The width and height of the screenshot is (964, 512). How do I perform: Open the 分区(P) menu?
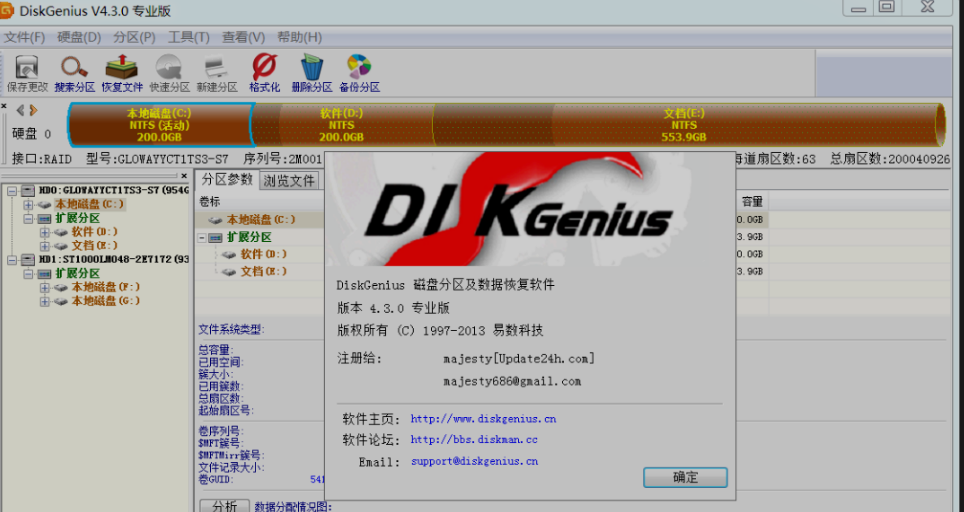[134, 37]
